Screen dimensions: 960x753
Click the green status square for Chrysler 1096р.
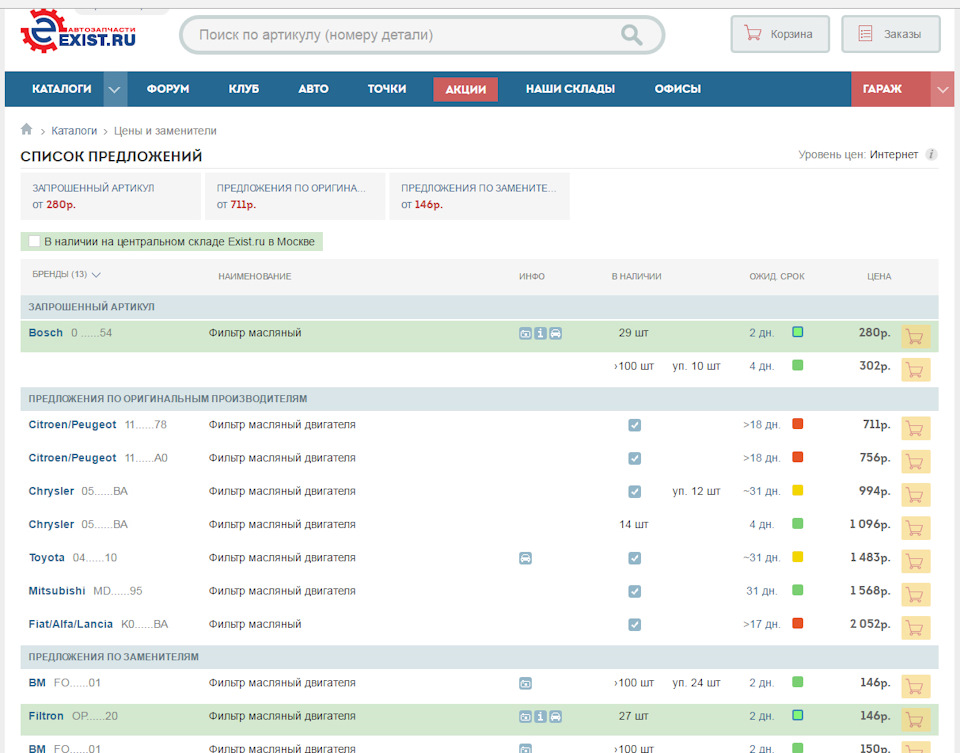point(797,524)
